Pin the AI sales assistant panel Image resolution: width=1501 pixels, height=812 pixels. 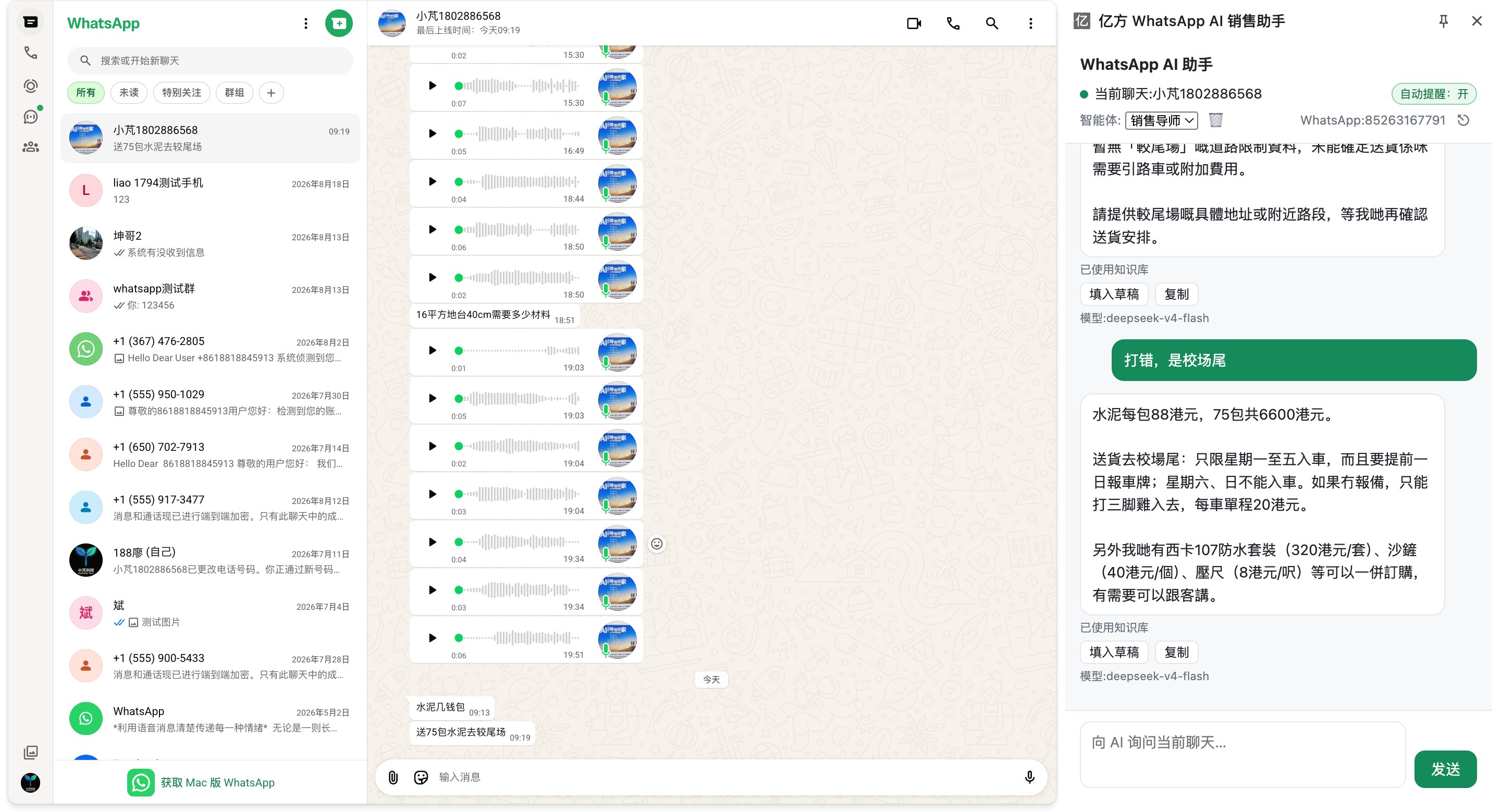click(x=1443, y=21)
